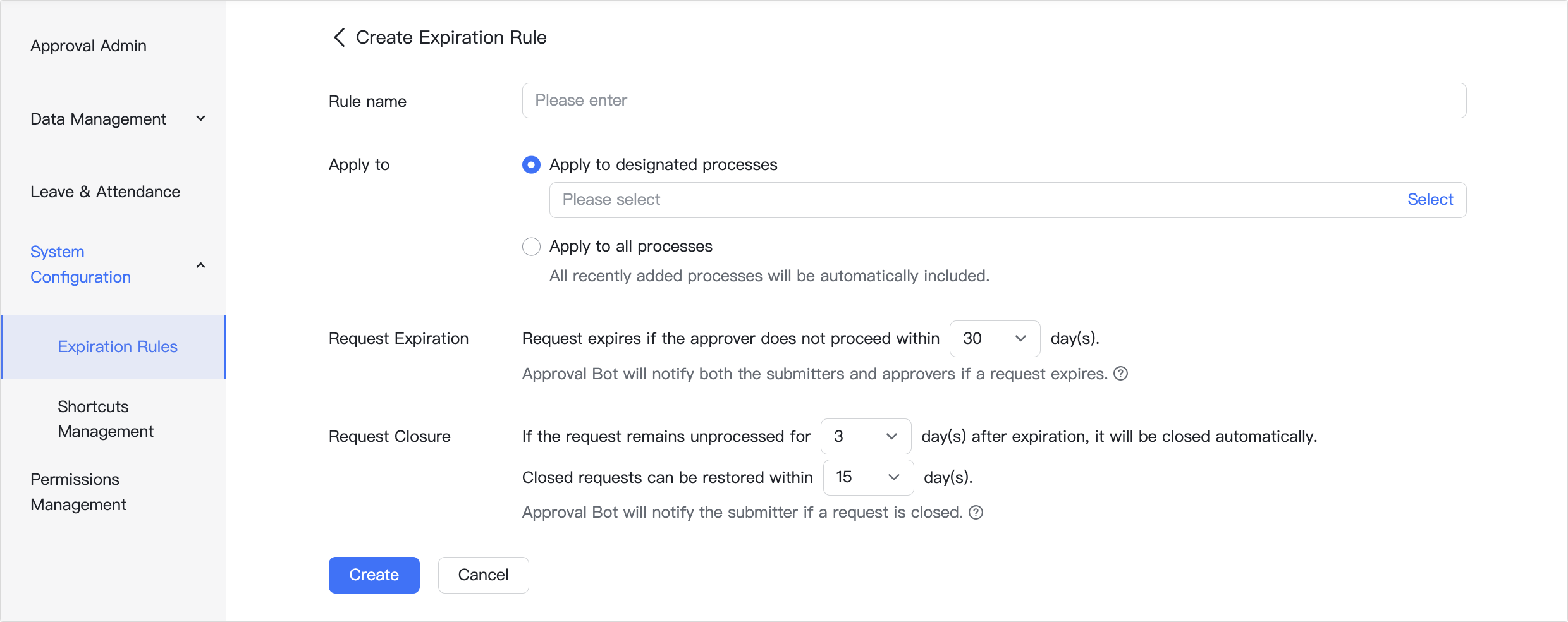This screenshot has width=1568, height=622.
Task: Open the request expiration days dropdown showing 30
Action: pos(994,338)
